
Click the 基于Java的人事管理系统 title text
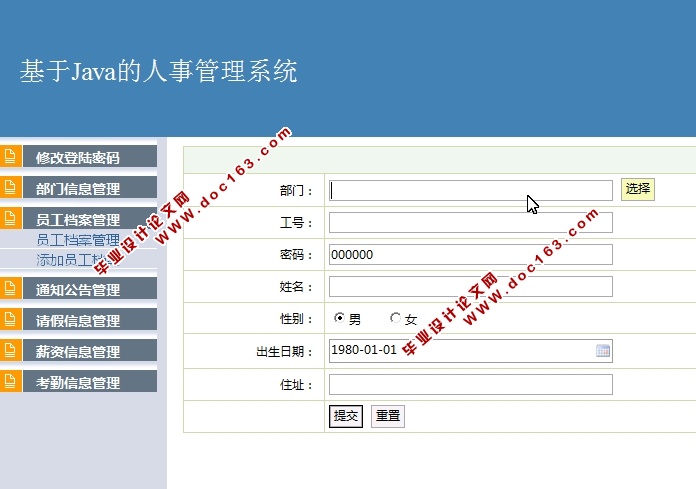tap(158, 71)
